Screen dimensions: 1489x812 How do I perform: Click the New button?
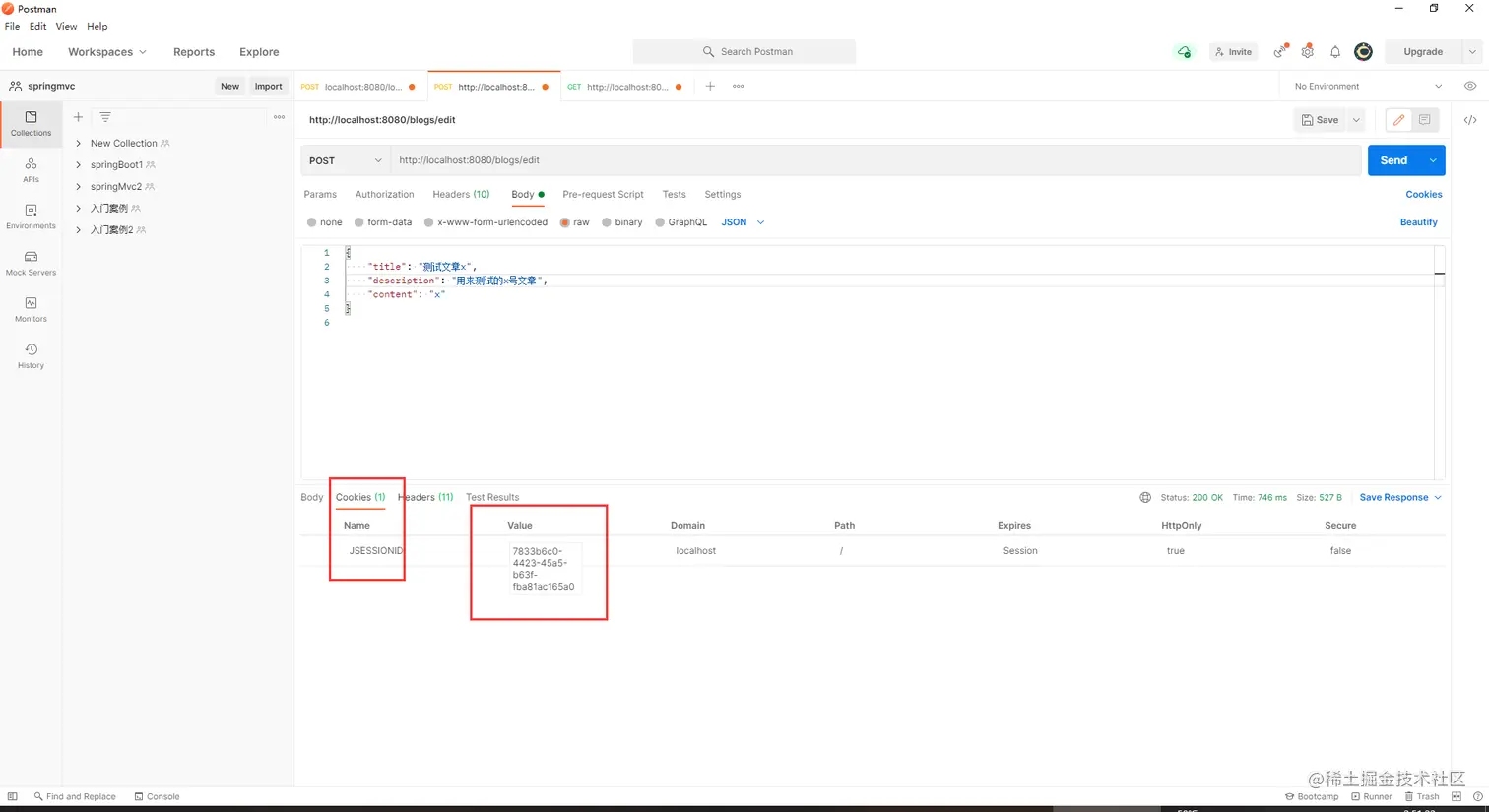(x=229, y=87)
